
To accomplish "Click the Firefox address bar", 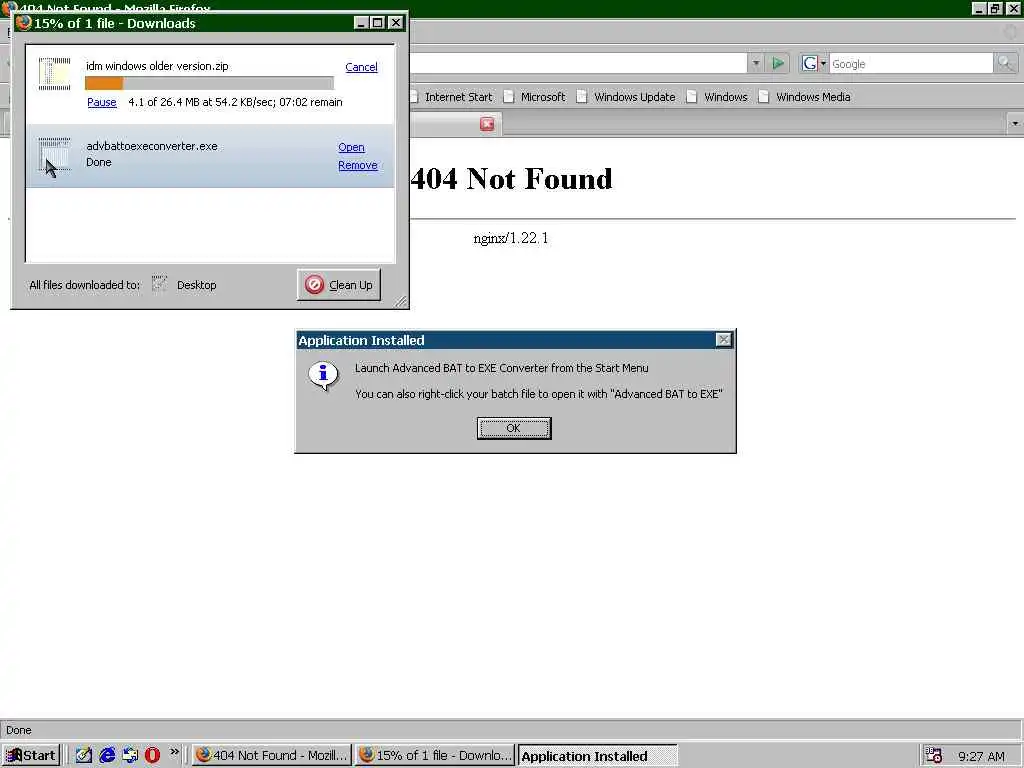I will pyautogui.click(x=578, y=63).
